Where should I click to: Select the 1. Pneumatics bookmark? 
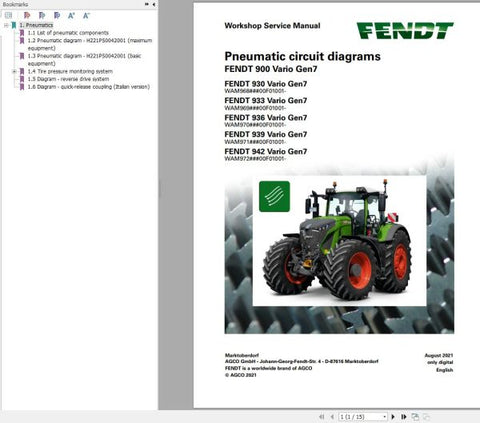[x=36, y=25]
